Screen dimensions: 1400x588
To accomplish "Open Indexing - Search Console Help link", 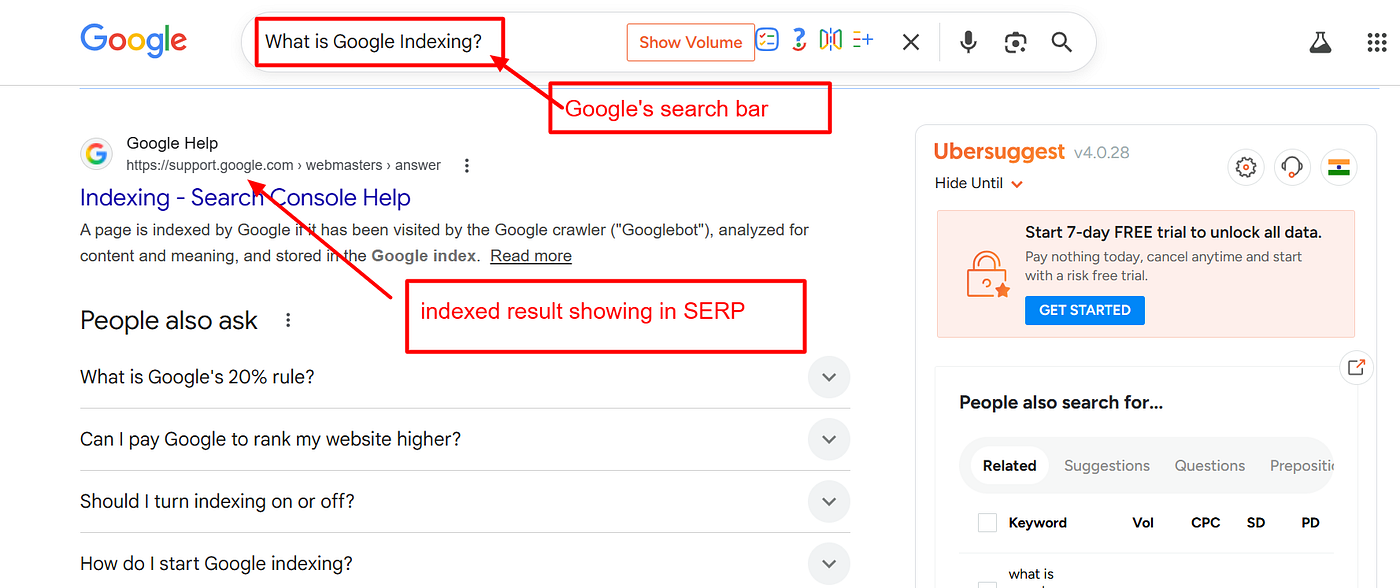I will (245, 197).
